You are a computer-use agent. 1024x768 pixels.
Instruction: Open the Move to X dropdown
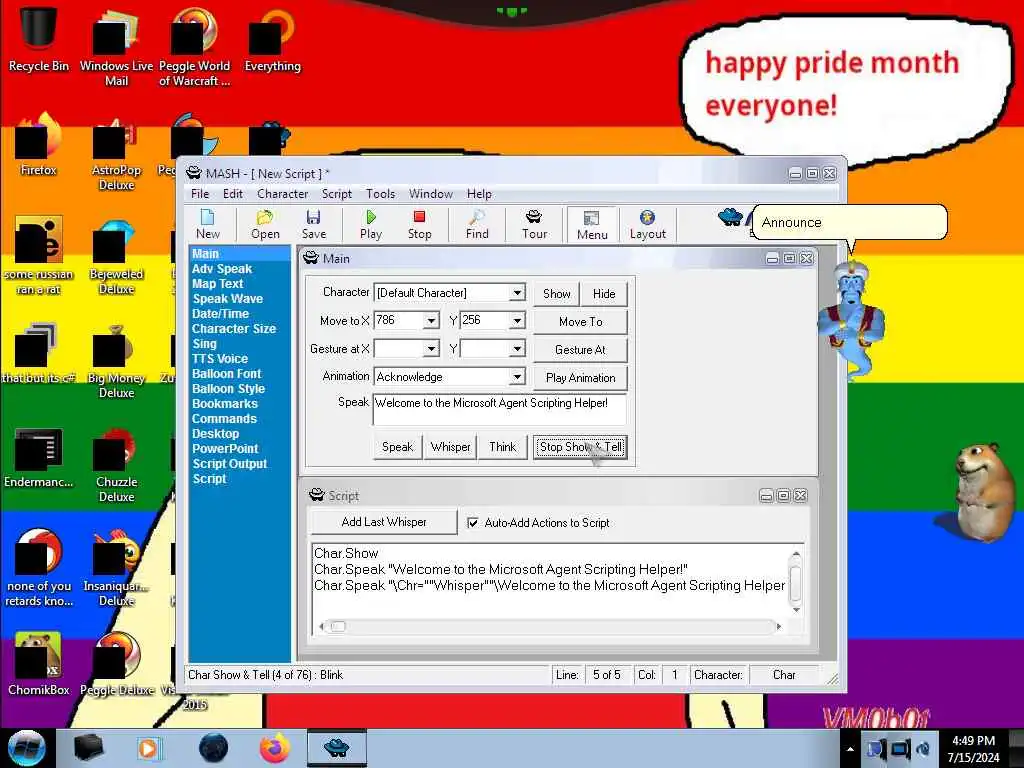[431, 321]
